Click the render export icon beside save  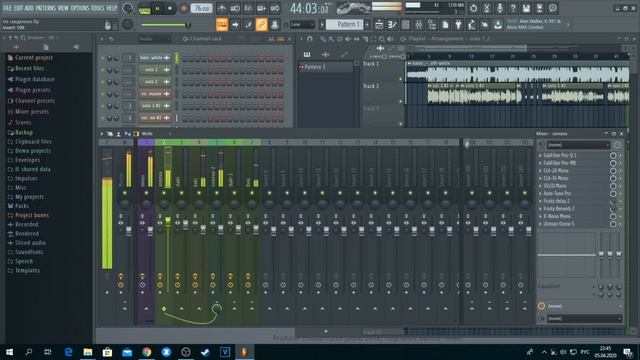pyautogui.click(x=540, y=8)
